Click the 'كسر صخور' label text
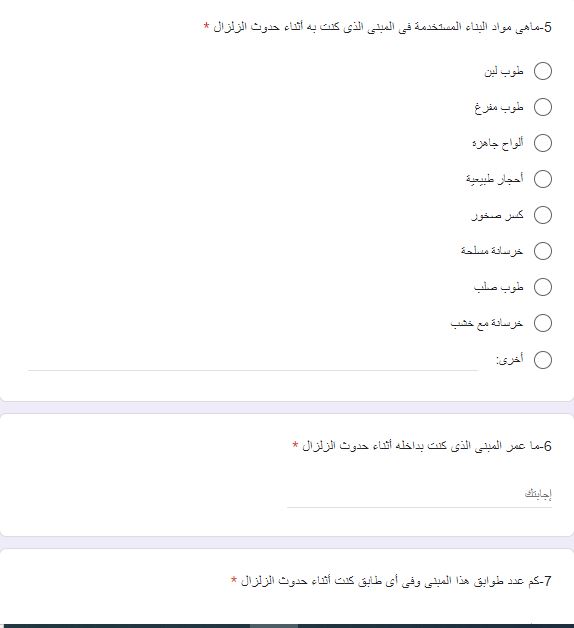The height and width of the screenshot is (628, 574). point(497,215)
